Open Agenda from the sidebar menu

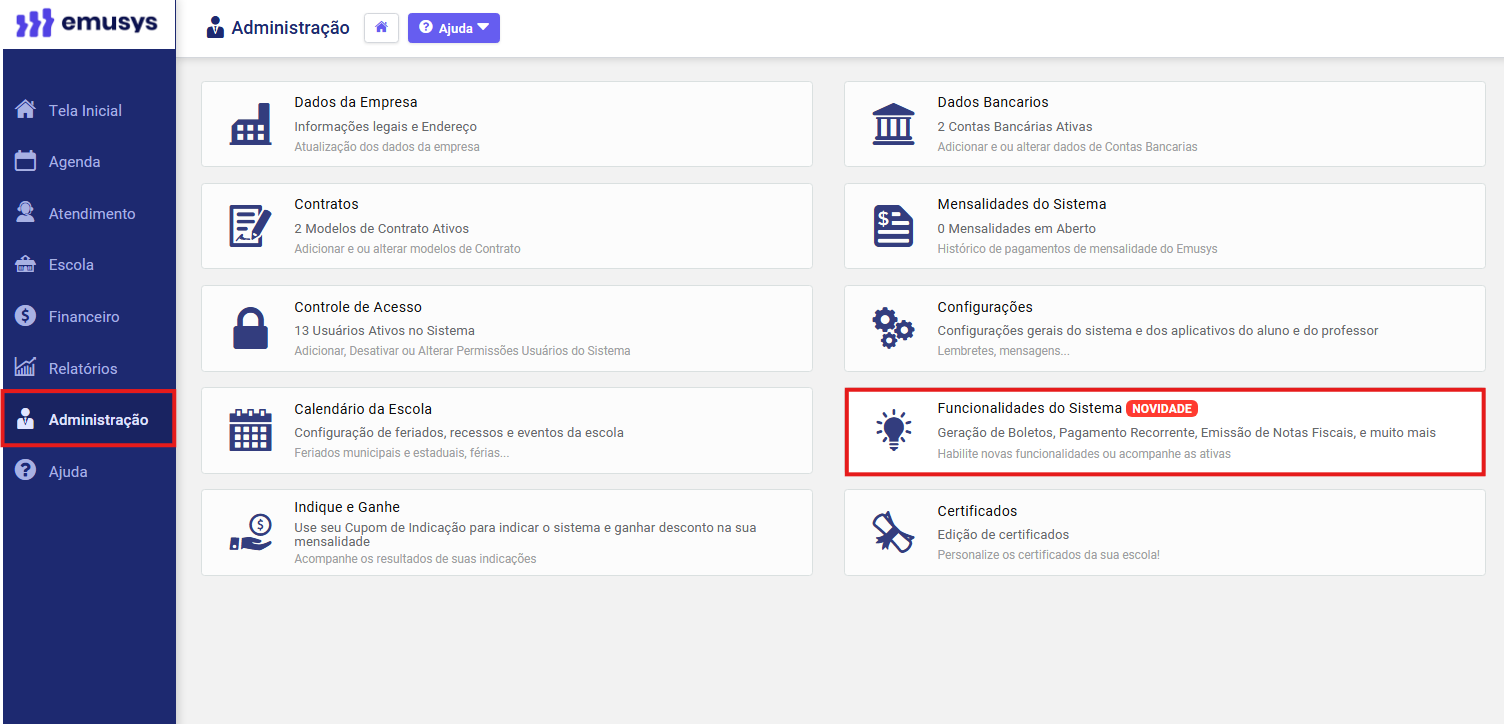[x=74, y=162]
